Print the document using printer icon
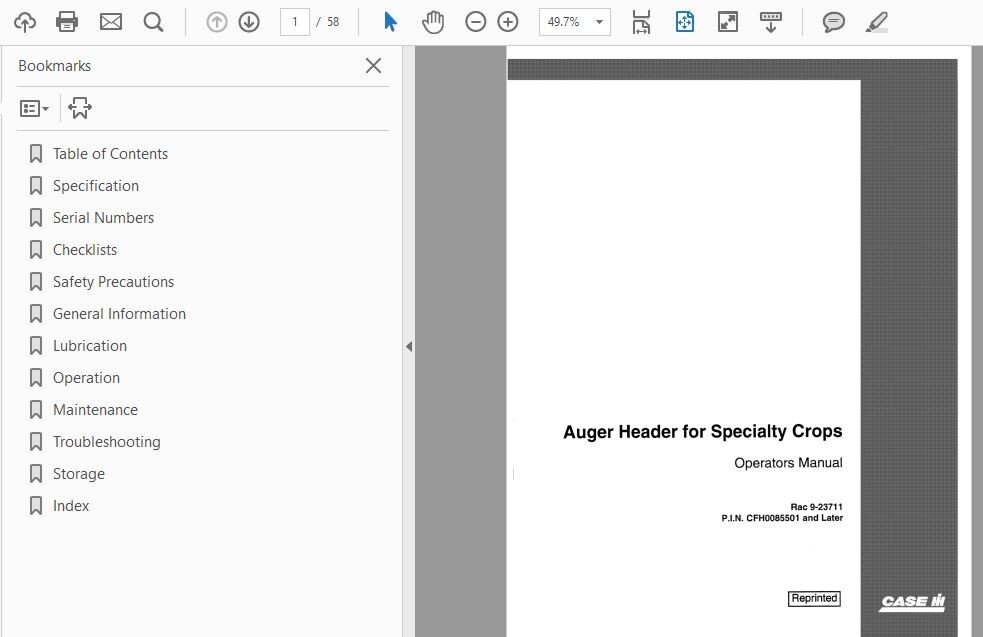This screenshot has height=637, width=983. [67, 22]
